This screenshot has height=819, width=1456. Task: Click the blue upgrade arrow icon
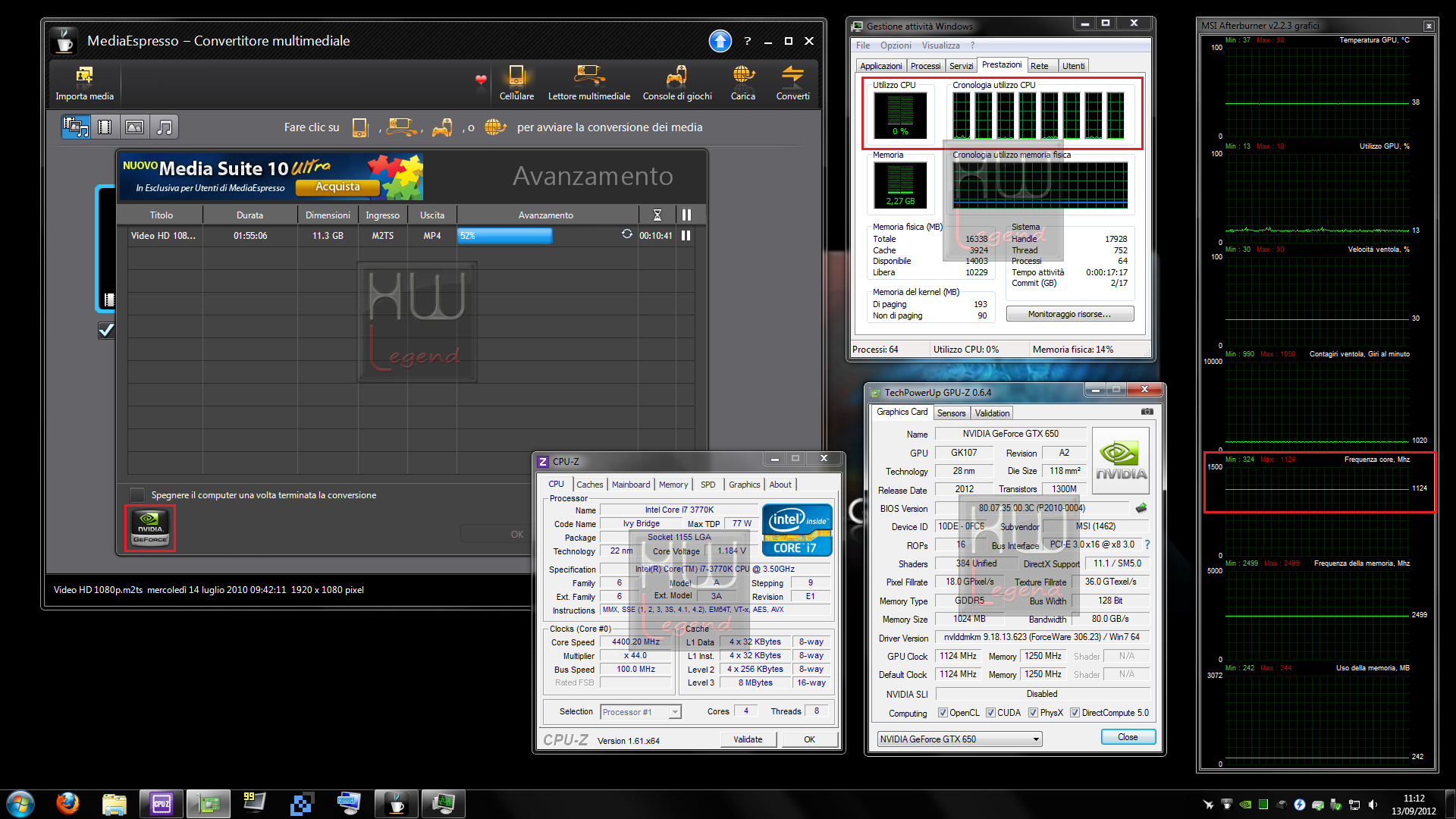pos(720,41)
